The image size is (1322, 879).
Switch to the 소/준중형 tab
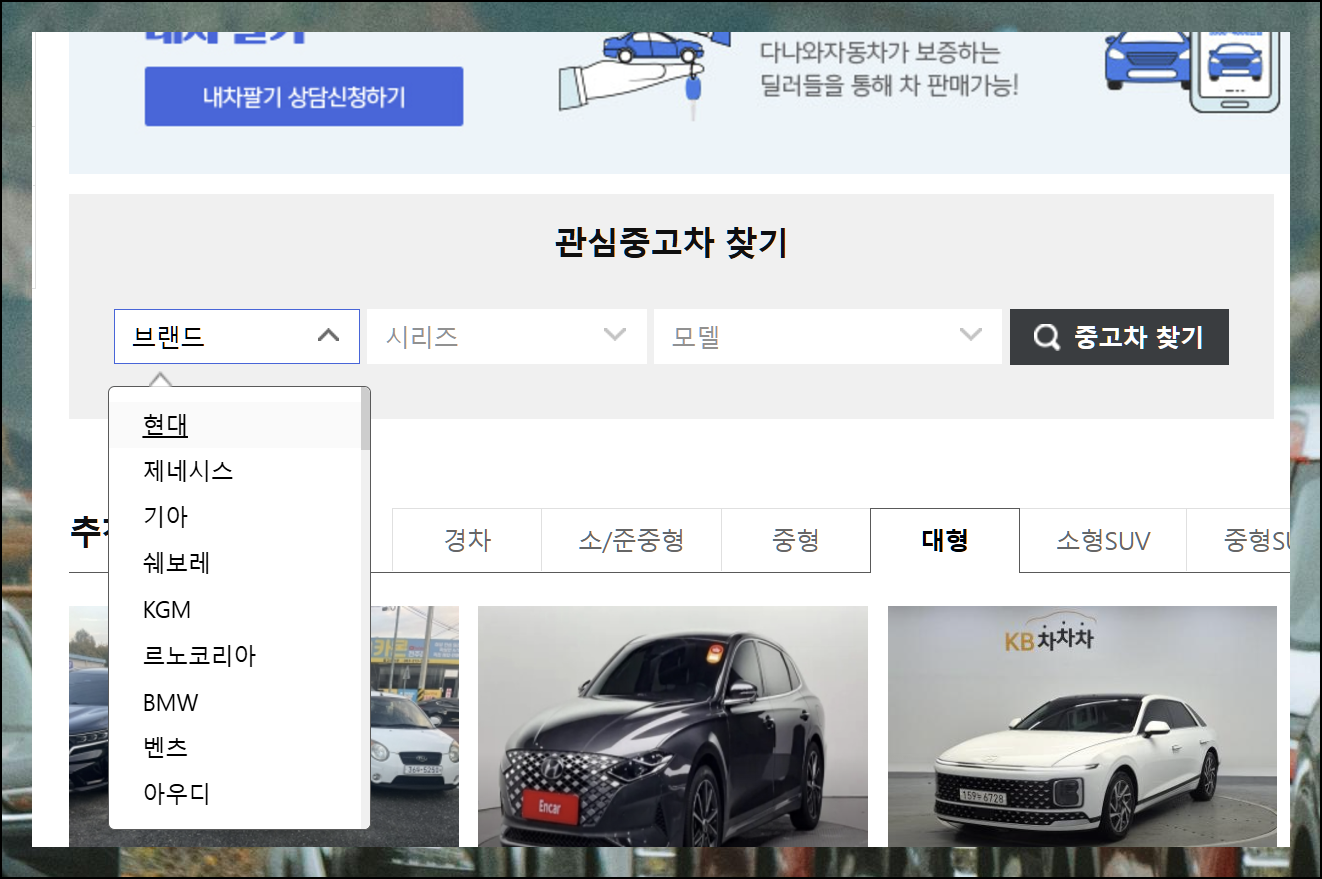pos(631,541)
